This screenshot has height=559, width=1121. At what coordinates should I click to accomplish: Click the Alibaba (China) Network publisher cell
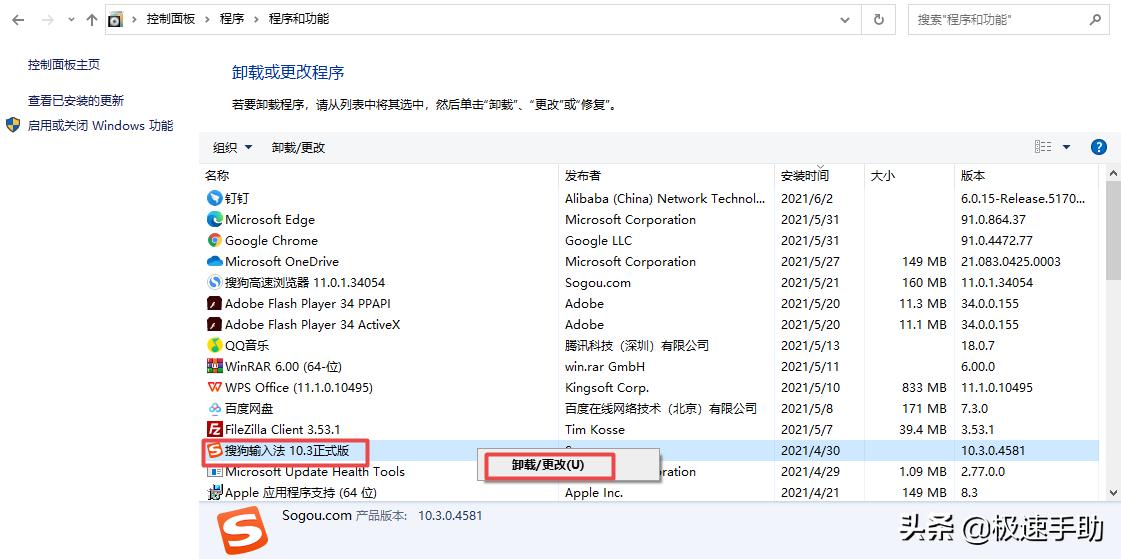pyautogui.click(x=665, y=199)
